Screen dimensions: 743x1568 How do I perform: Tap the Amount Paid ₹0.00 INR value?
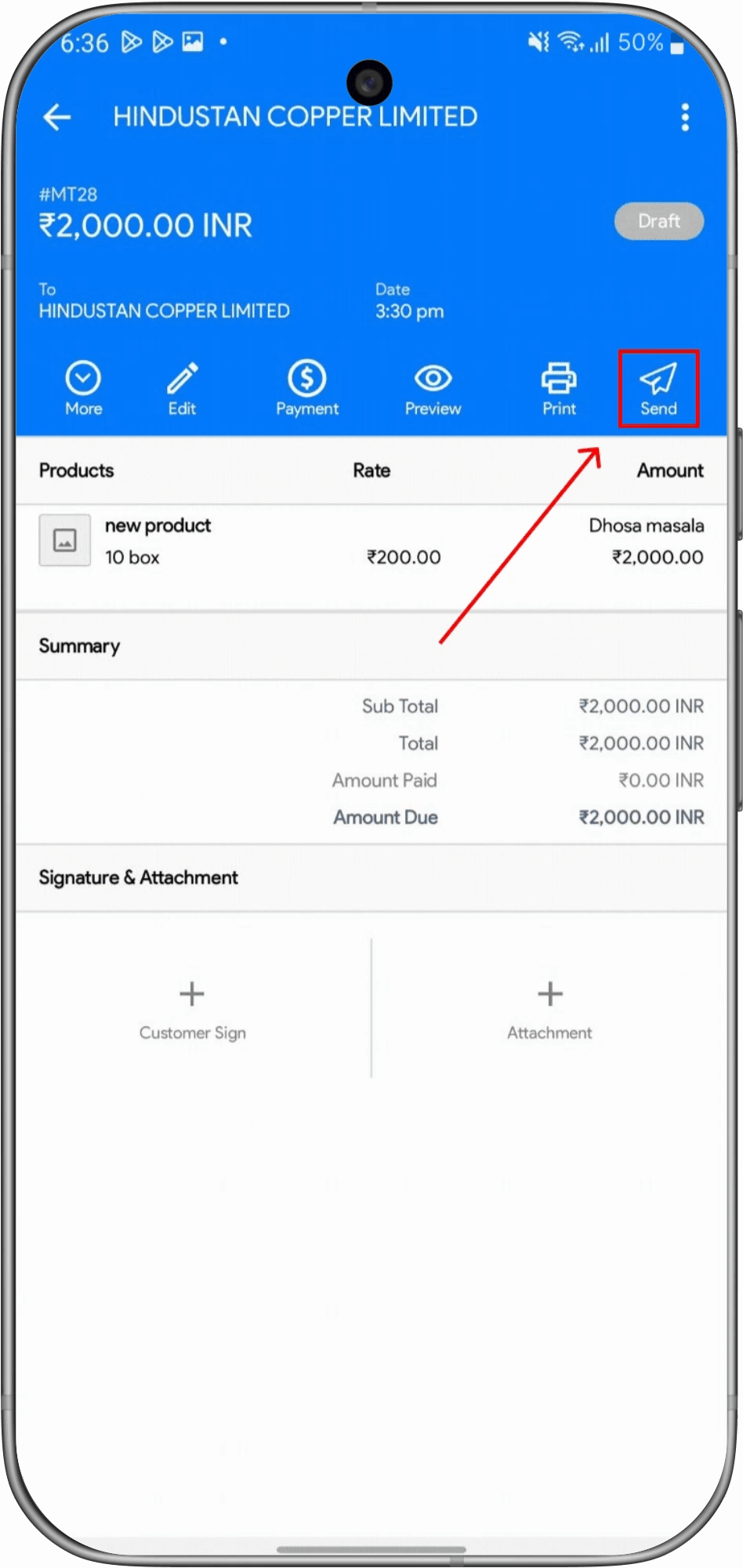661,780
